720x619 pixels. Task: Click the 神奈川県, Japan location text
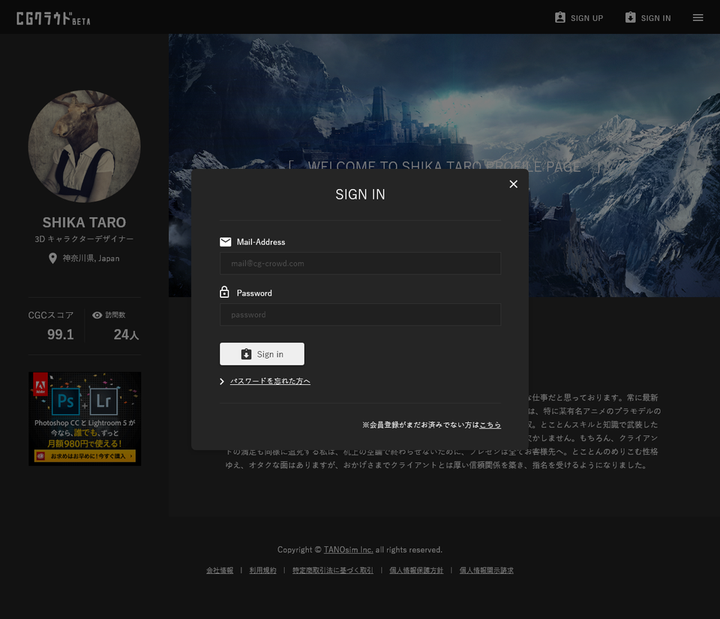click(91, 259)
